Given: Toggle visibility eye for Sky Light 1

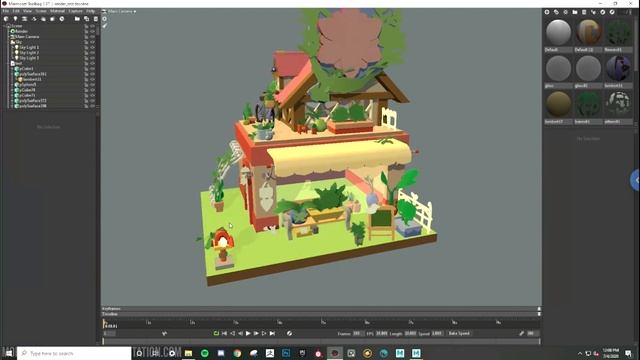Looking at the screenshot, I should (93, 47).
